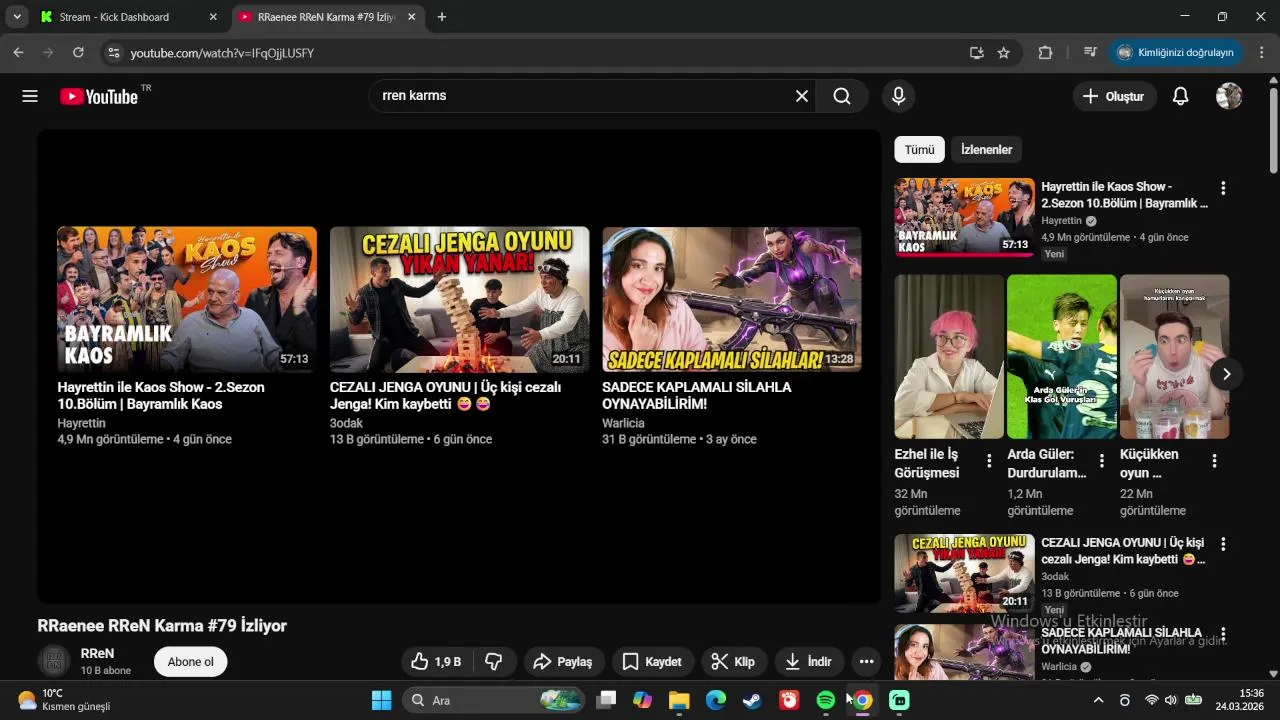Go to the YouTube home logo

point(98,96)
